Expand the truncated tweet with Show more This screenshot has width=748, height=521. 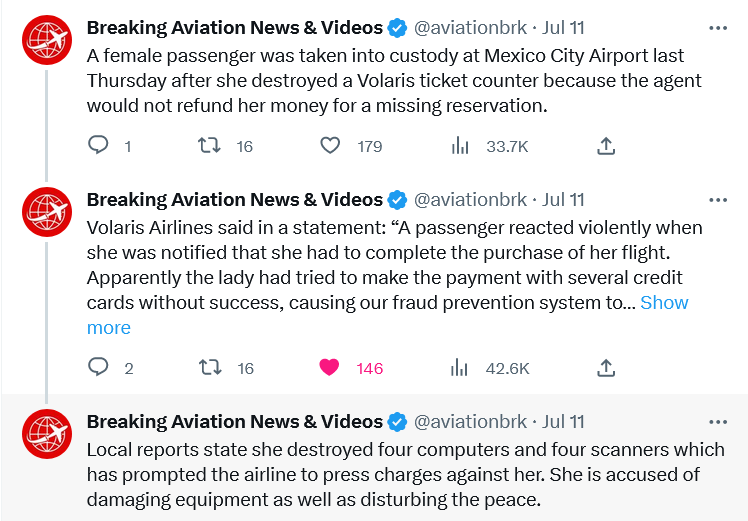coord(664,302)
